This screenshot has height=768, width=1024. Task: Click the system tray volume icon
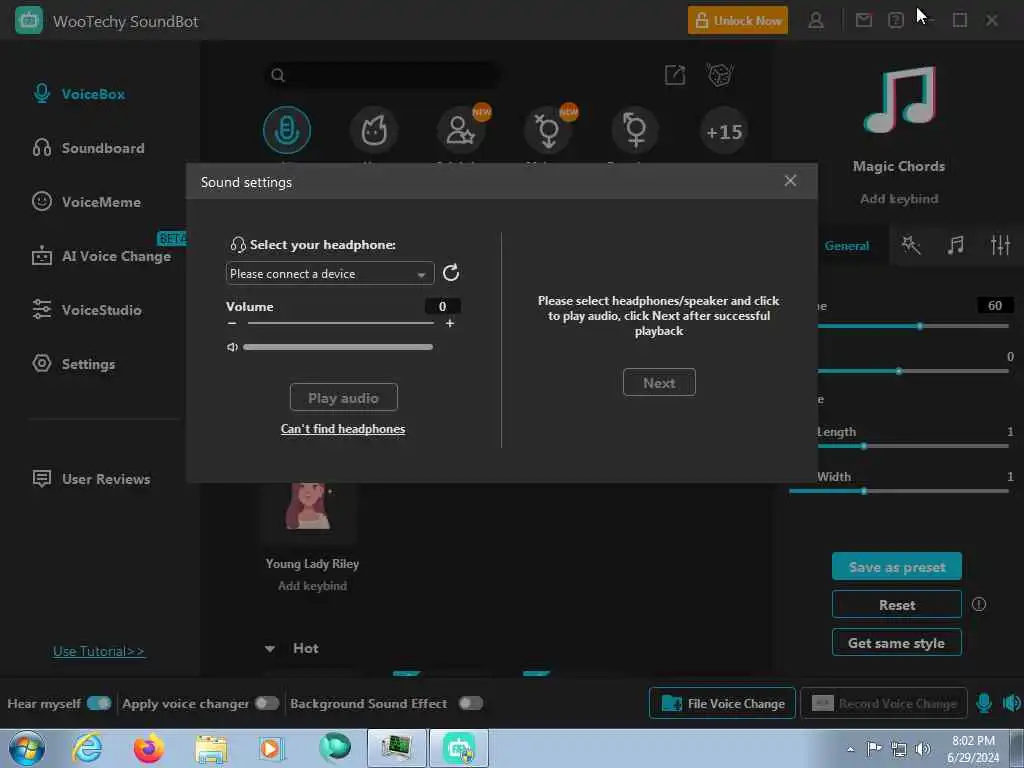click(x=923, y=748)
